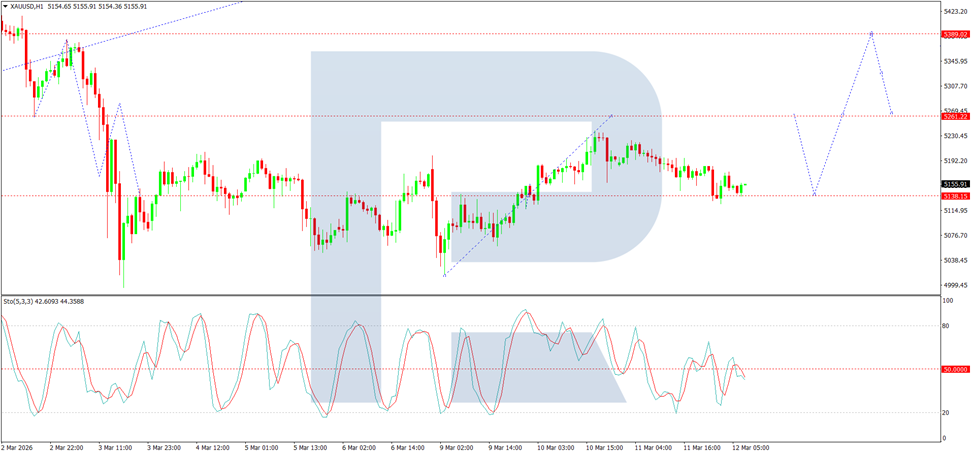Click the stochastic 80 level label
Viewport: 973px width, 454px height.
pyautogui.click(x=946, y=326)
